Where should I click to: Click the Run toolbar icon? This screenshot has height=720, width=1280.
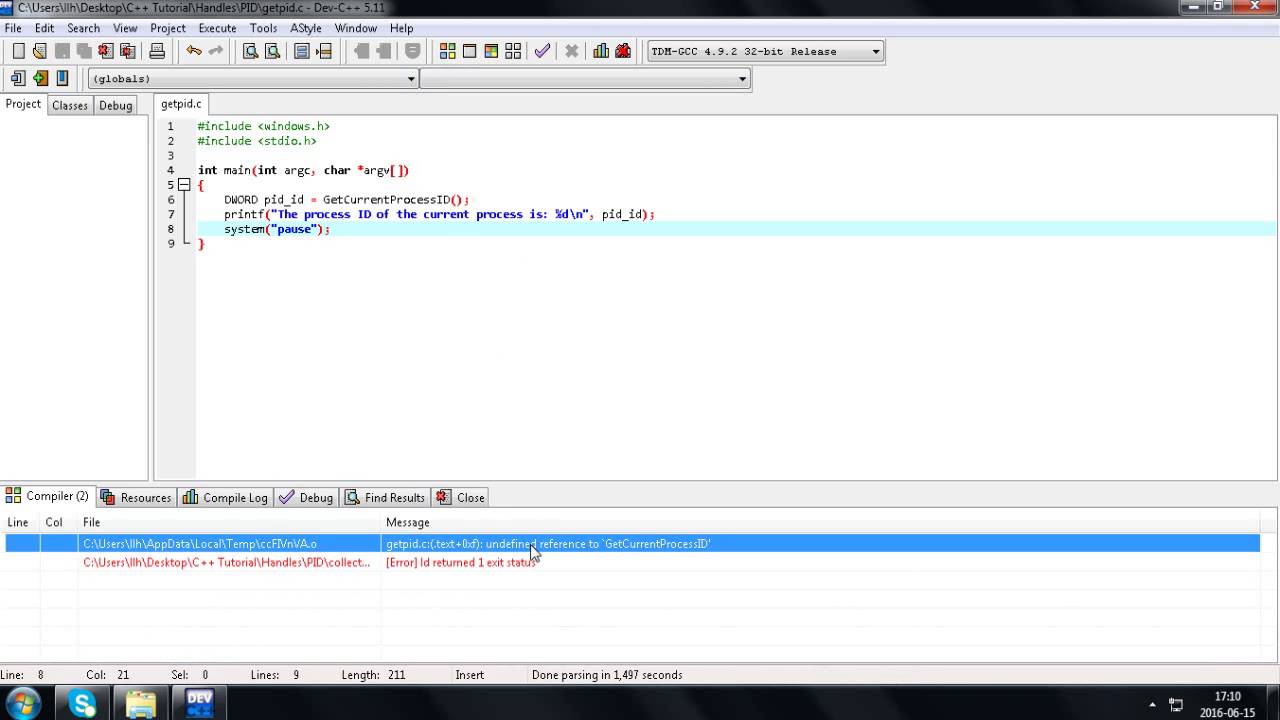(x=469, y=51)
